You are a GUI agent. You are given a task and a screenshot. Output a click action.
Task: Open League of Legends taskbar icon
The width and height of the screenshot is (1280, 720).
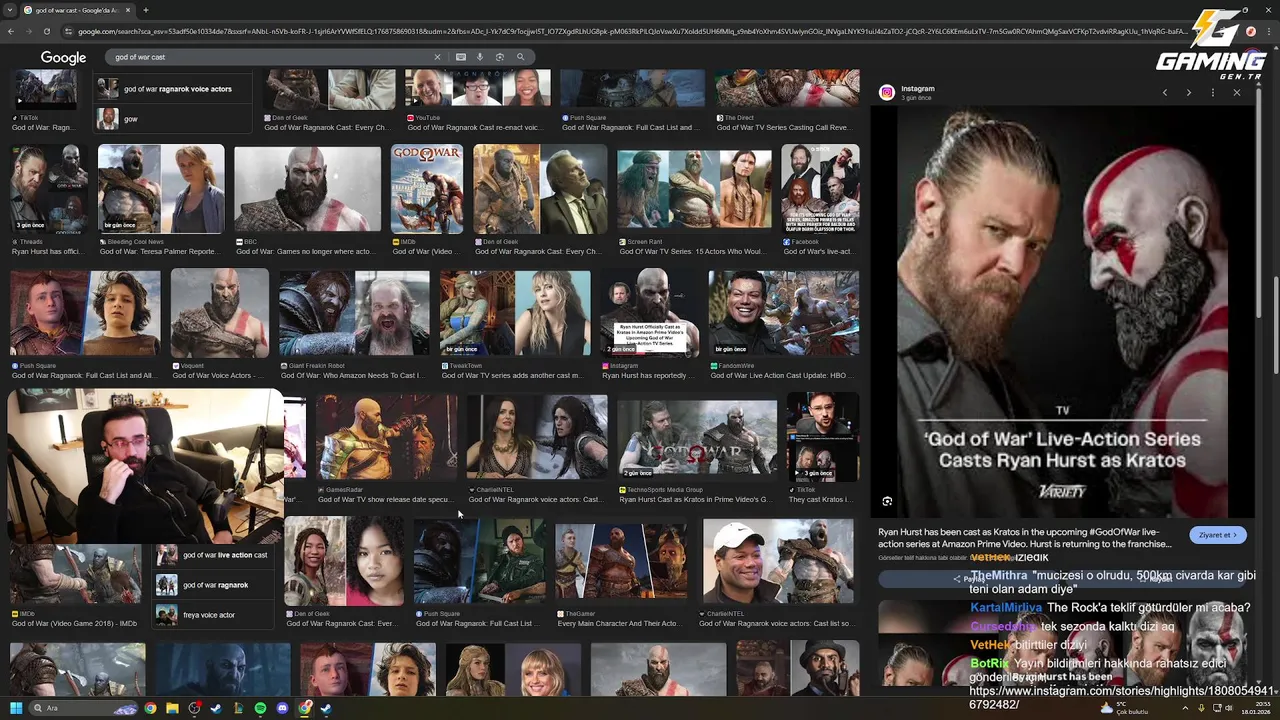click(x=238, y=708)
